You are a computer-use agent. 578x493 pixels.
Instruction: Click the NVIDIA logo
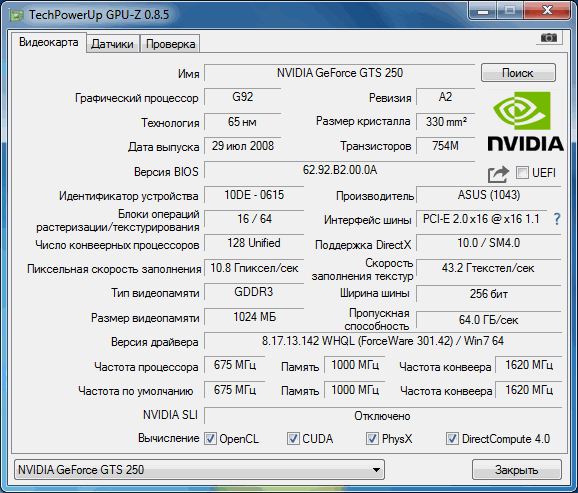click(525, 122)
